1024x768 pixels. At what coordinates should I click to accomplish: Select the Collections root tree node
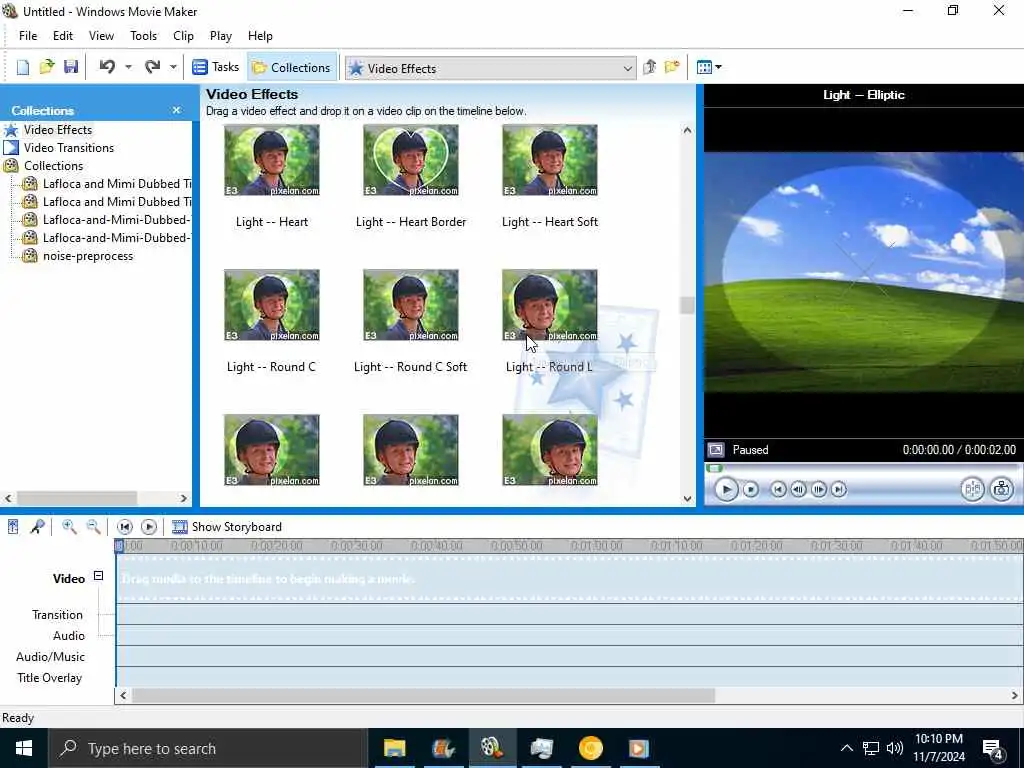click(54, 166)
